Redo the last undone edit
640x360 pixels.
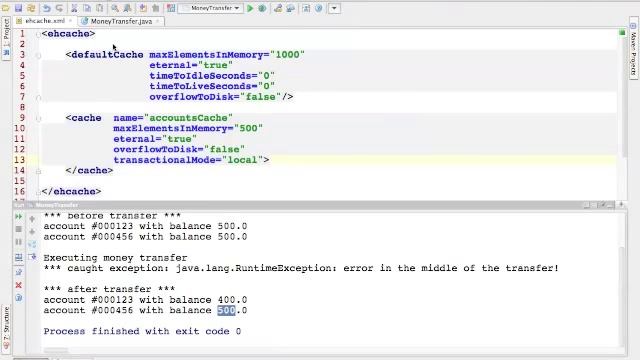pyautogui.click(x=60, y=8)
